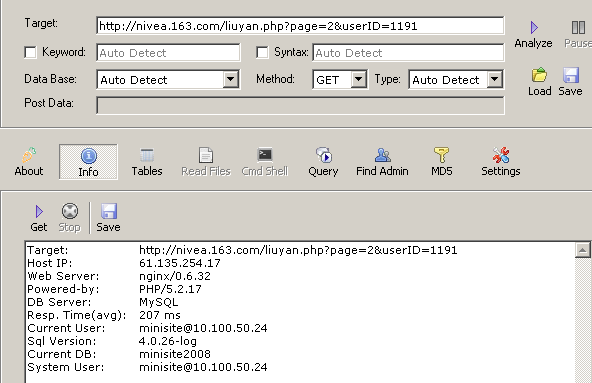Click the Syntax Auto Detect field
This screenshot has width=592, height=383.
tap(408, 53)
